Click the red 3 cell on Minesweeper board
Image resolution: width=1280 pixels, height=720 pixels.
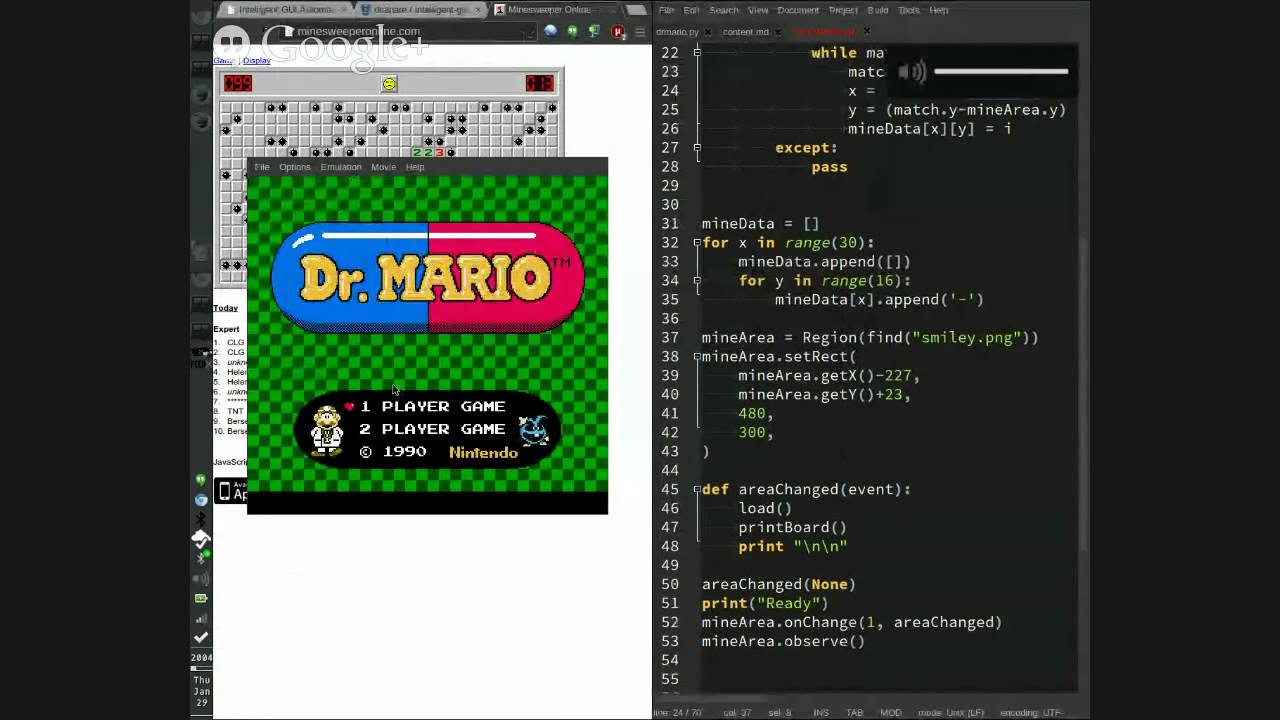tap(439, 152)
